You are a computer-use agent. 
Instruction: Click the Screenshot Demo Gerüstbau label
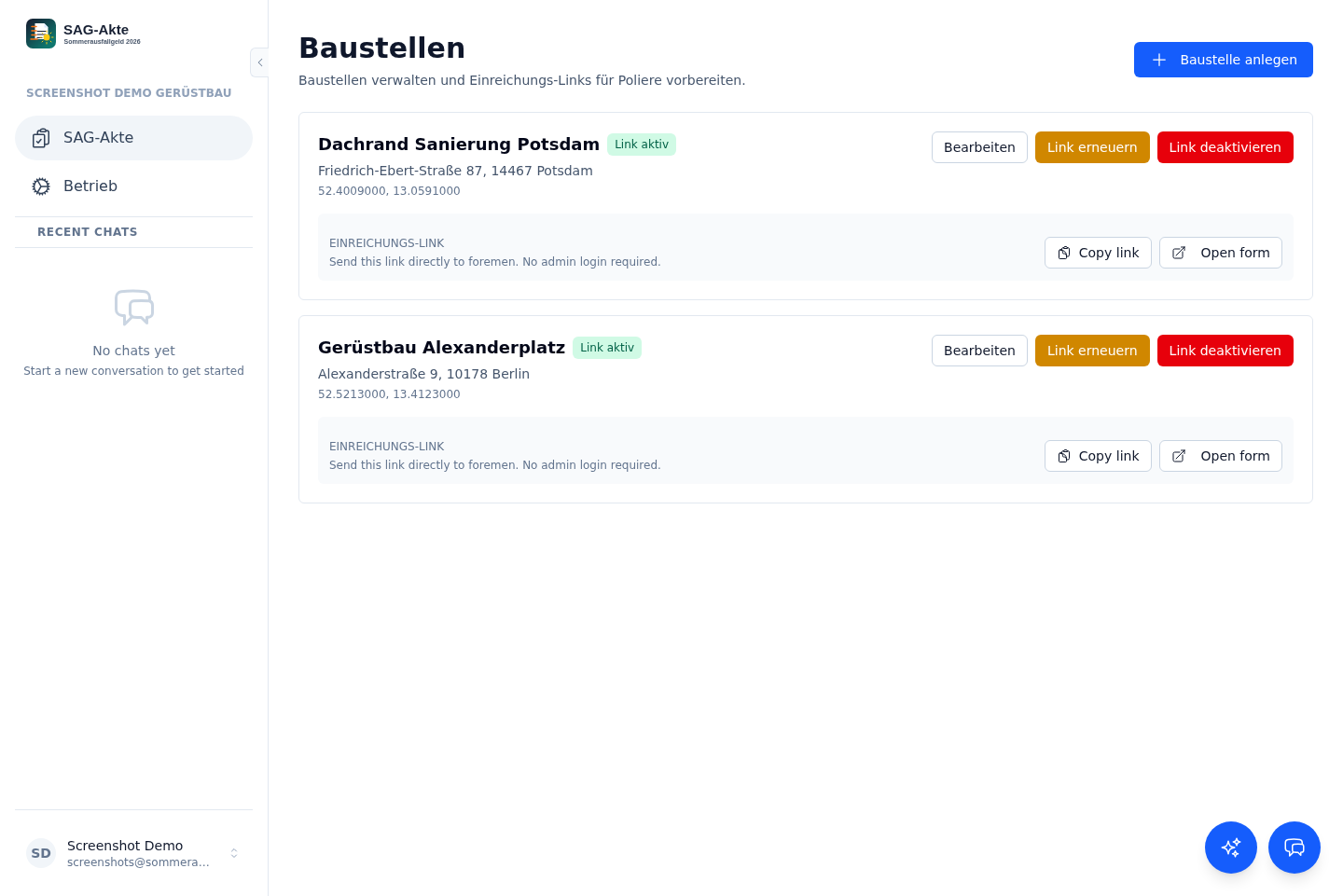[x=129, y=93]
